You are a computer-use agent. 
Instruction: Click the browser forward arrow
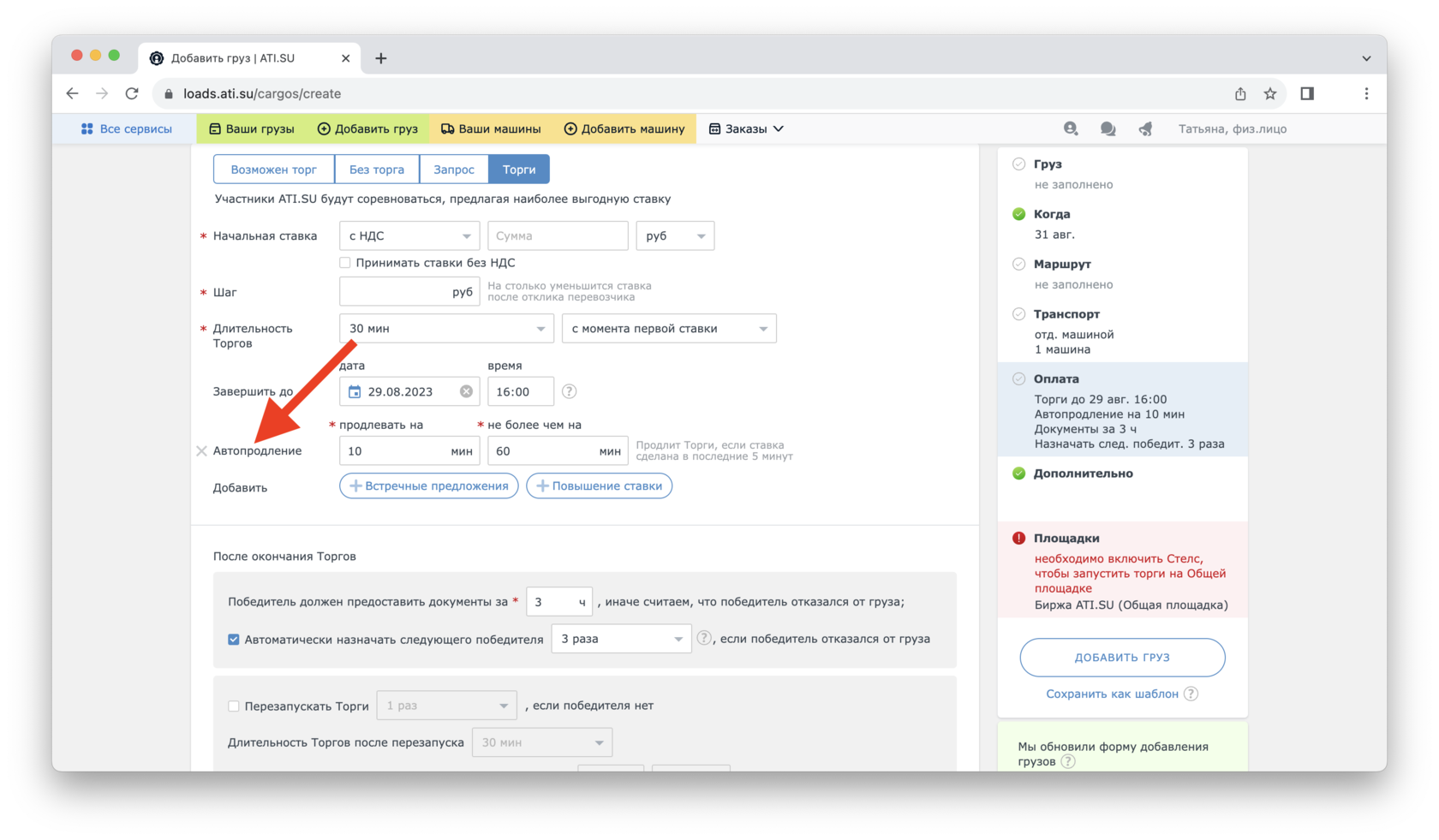point(102,93)
